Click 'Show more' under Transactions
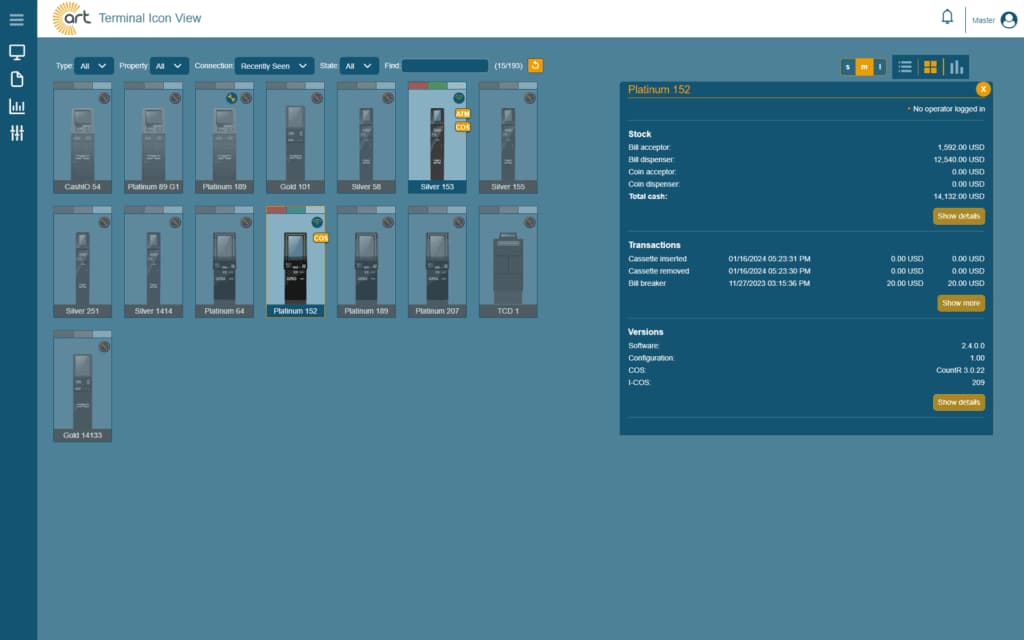 click(961, 303)
